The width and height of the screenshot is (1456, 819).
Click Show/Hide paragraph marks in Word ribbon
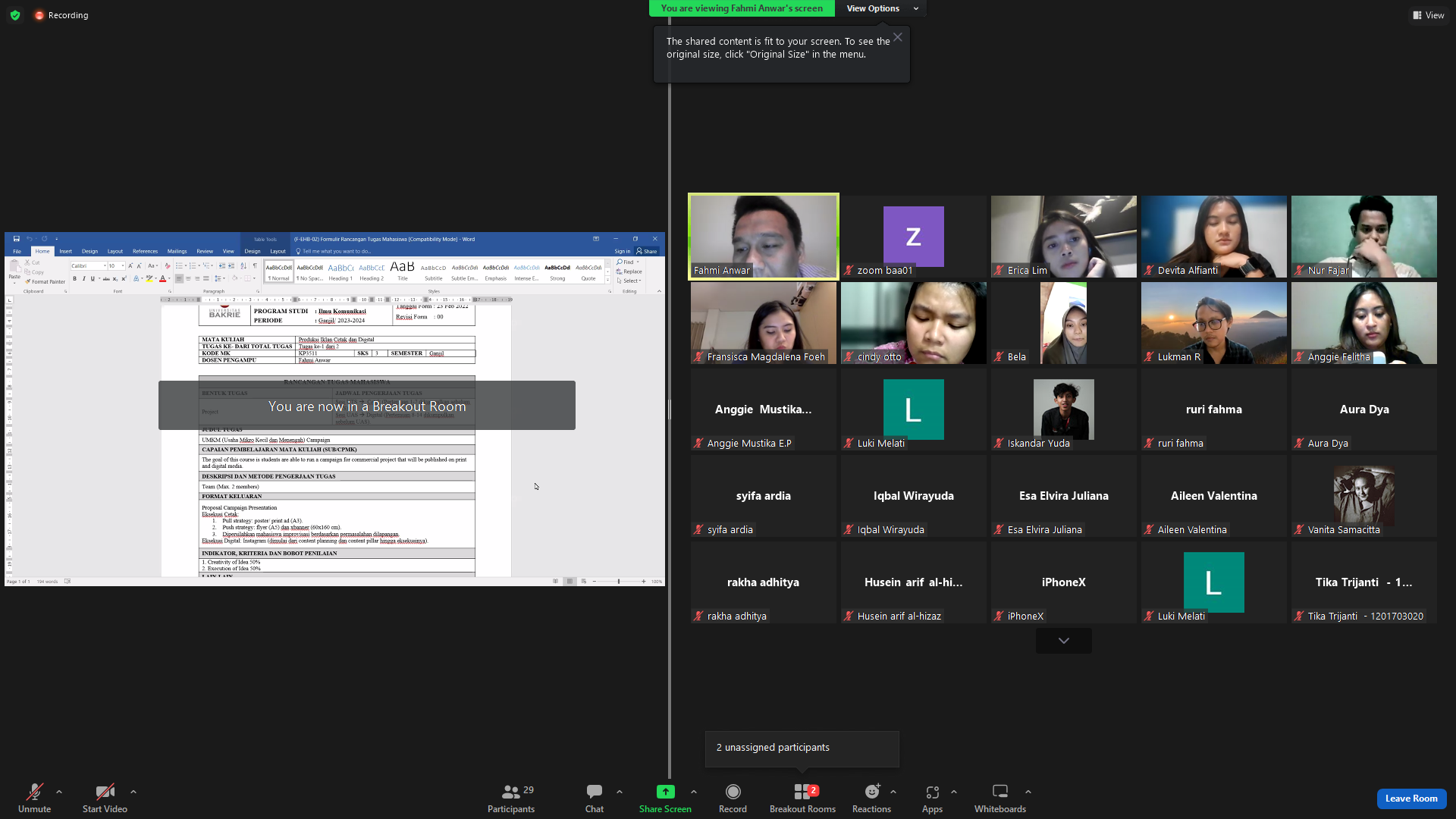pos(255,266)
